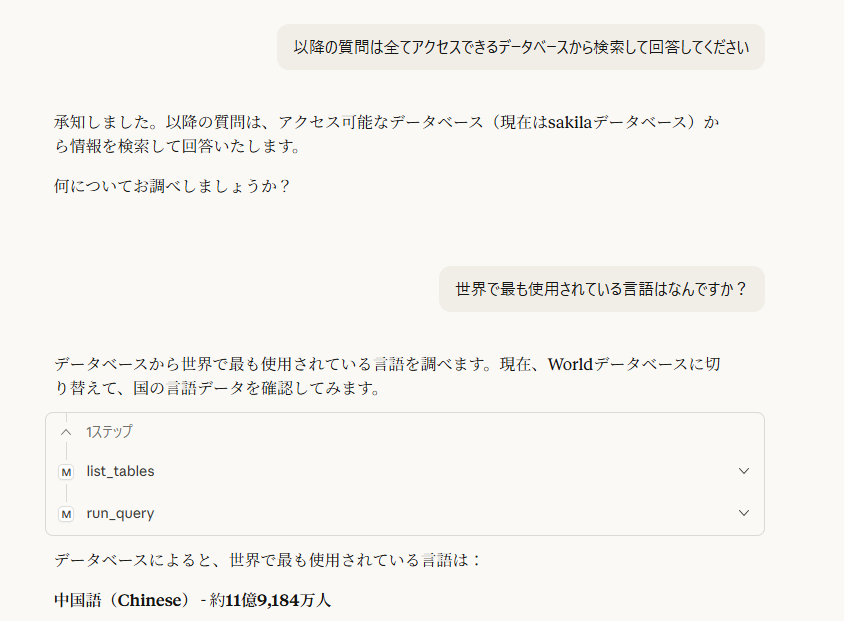844x621 pixels.
Task: Click the line starting with データベースによると
Action: pyautogui.click(x=268, y=559)
